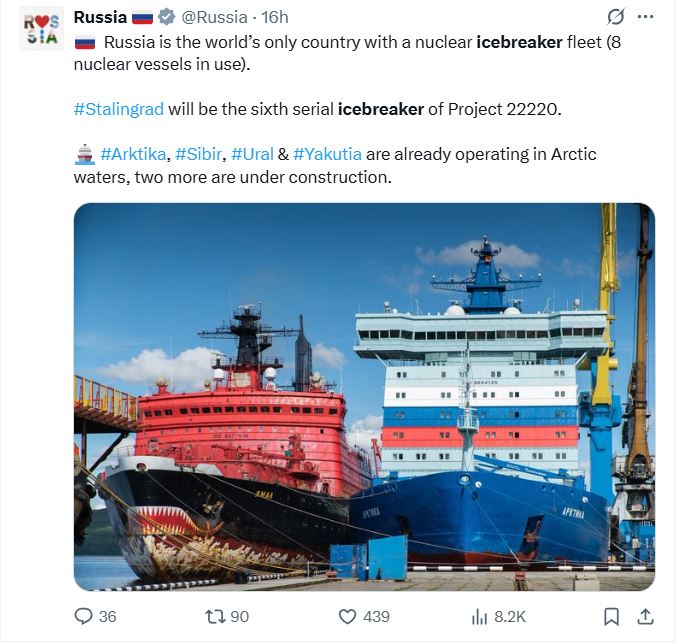The height and width of the screenshot is (643, 677).
Task: Open the Russia profile avatar
Action: pos(42,27)
